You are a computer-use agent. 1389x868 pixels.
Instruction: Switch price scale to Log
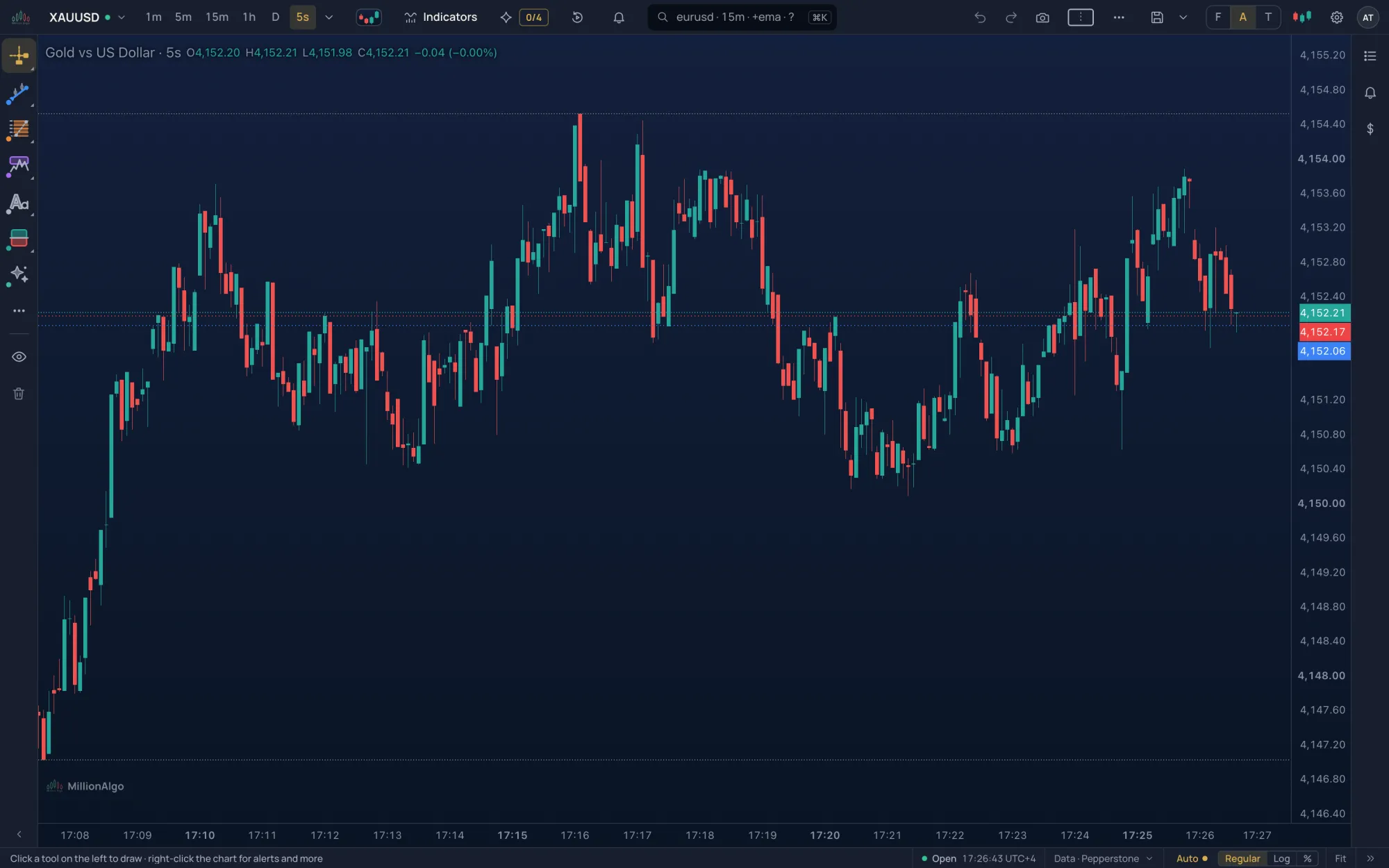[x=1281, y=859]
